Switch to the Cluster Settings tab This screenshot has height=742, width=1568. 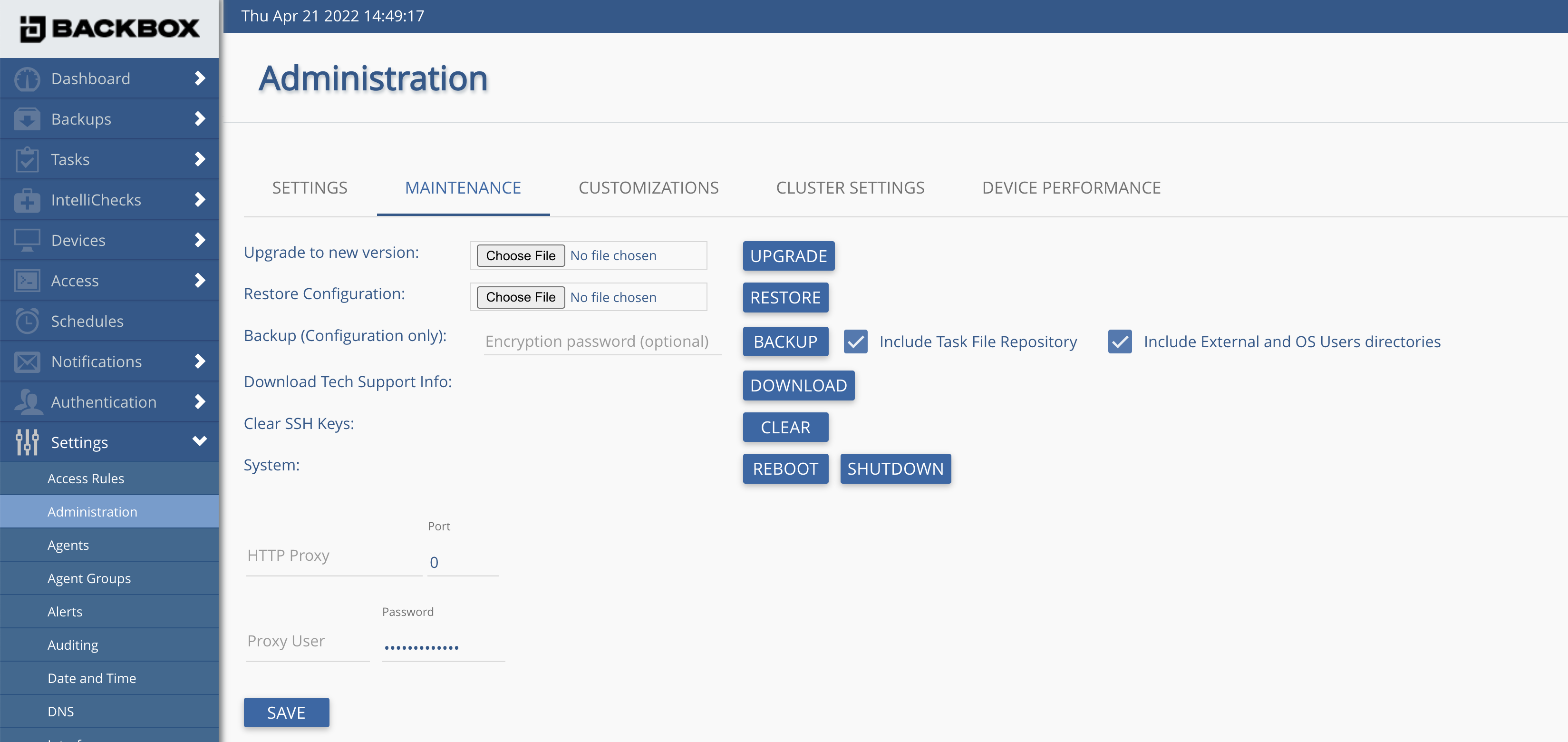tap(850, 187)
